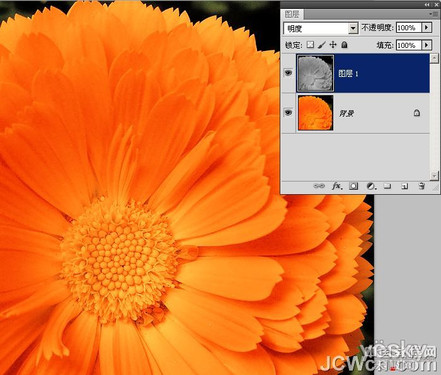Image resolution: width=441 pixels, height=375 pixels.
Task: Click the 不透明度 opacity value field
Action: pyautogui.click(x=409, y=27)
